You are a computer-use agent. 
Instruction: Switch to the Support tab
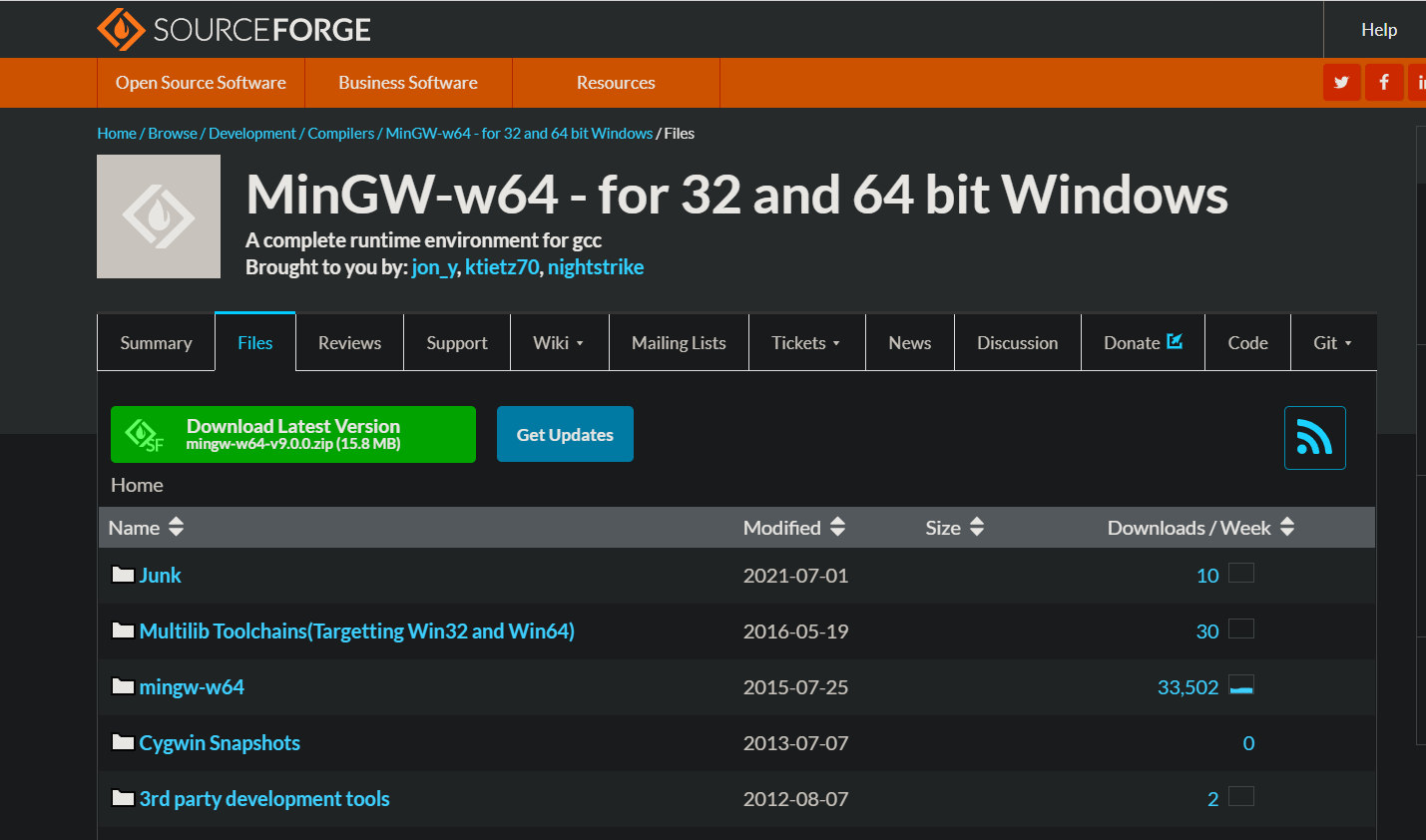click(x=457, y=342)
